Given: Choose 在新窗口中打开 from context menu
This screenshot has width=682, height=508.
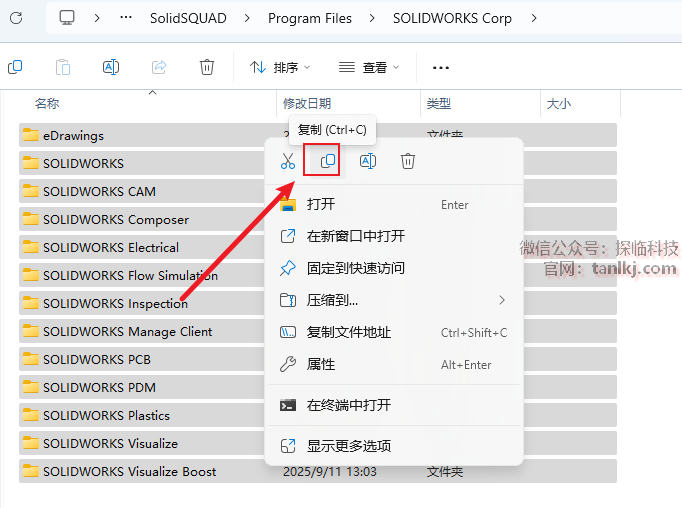Looking at the screenshot, I should 394,236.
